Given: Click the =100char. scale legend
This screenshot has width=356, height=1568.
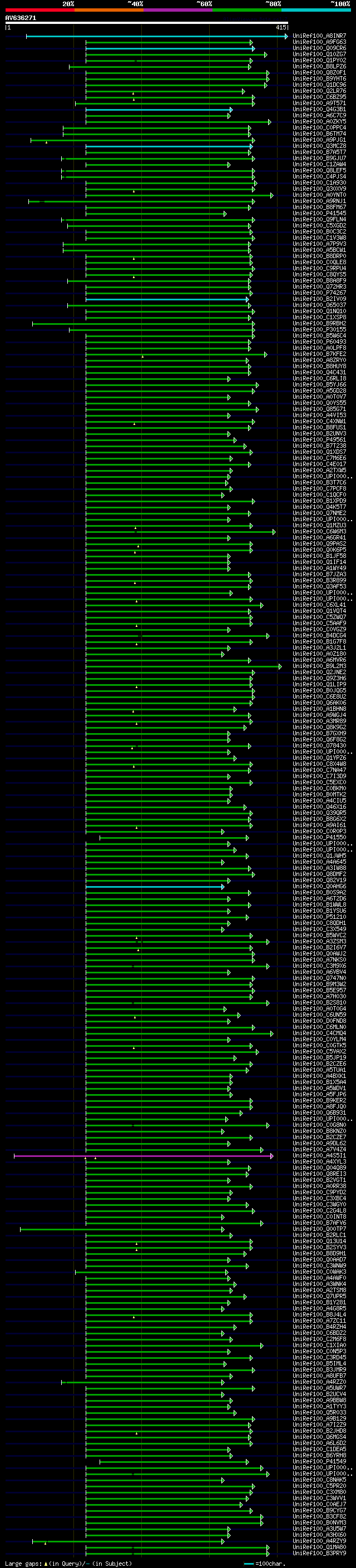Looking at the screenshot, I should tap(264, 1563).
